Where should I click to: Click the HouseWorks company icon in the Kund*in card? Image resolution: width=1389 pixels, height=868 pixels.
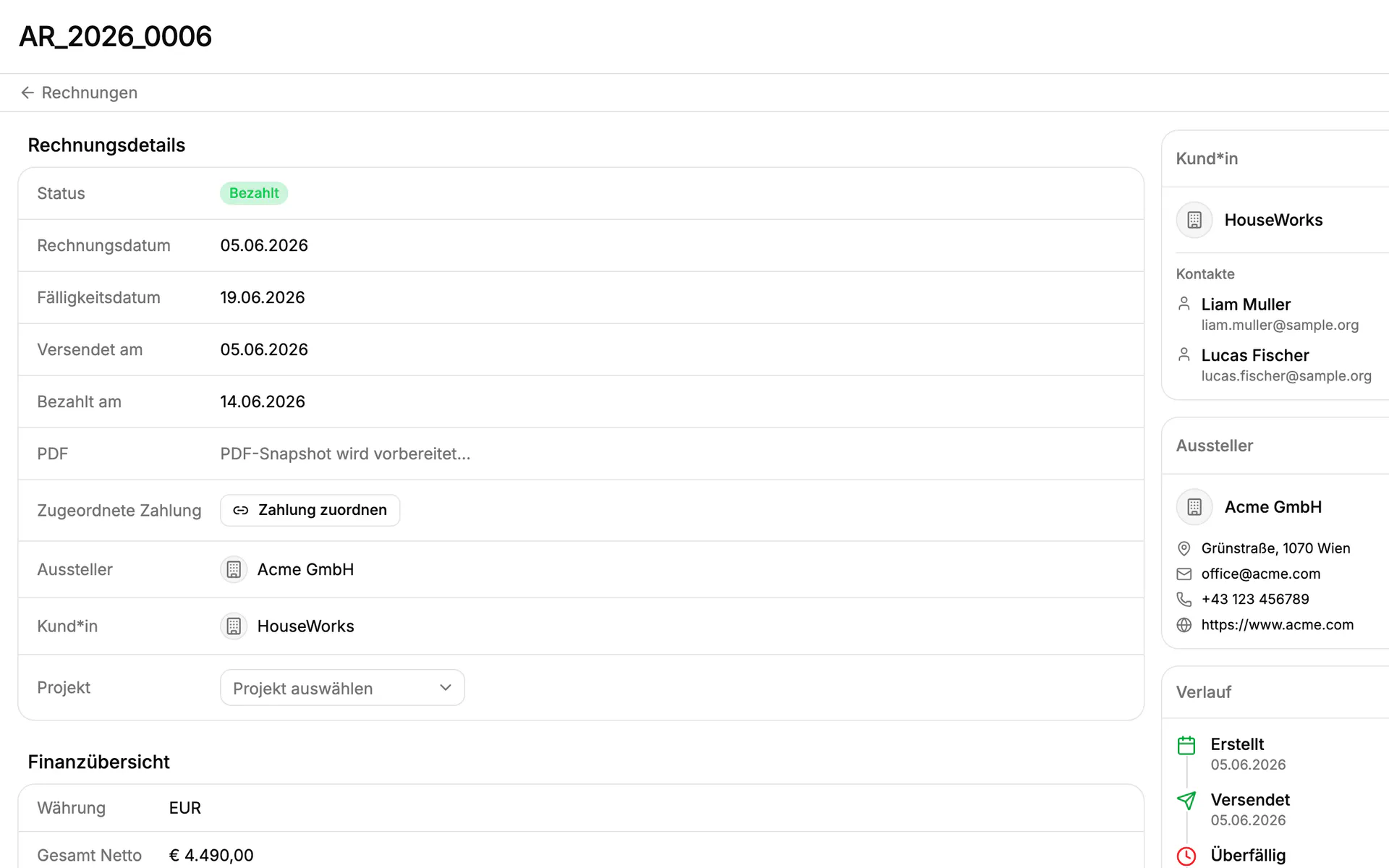(1194, 220)
